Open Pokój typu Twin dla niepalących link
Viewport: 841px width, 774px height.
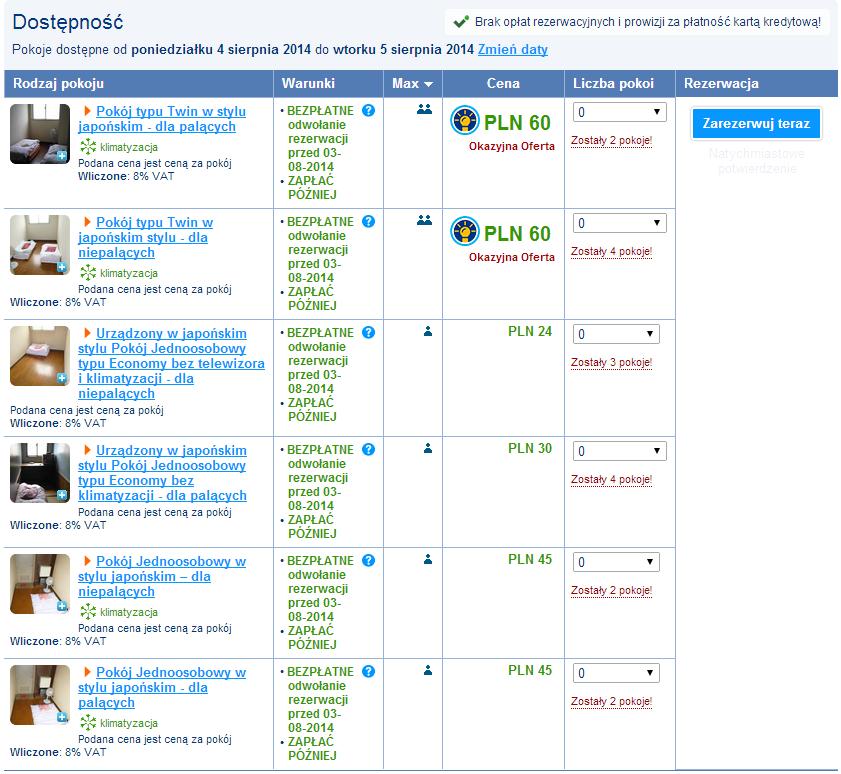pos(145,237)
